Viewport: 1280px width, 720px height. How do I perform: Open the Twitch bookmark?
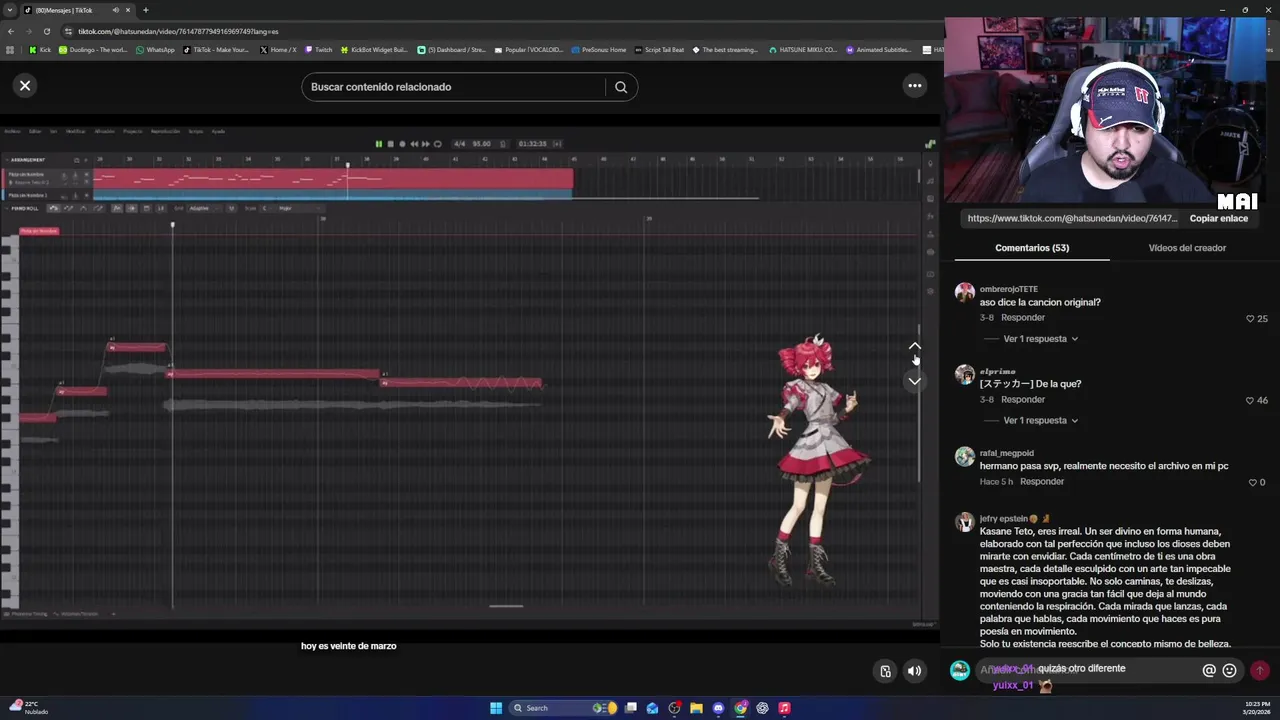[x=318, y=50]
